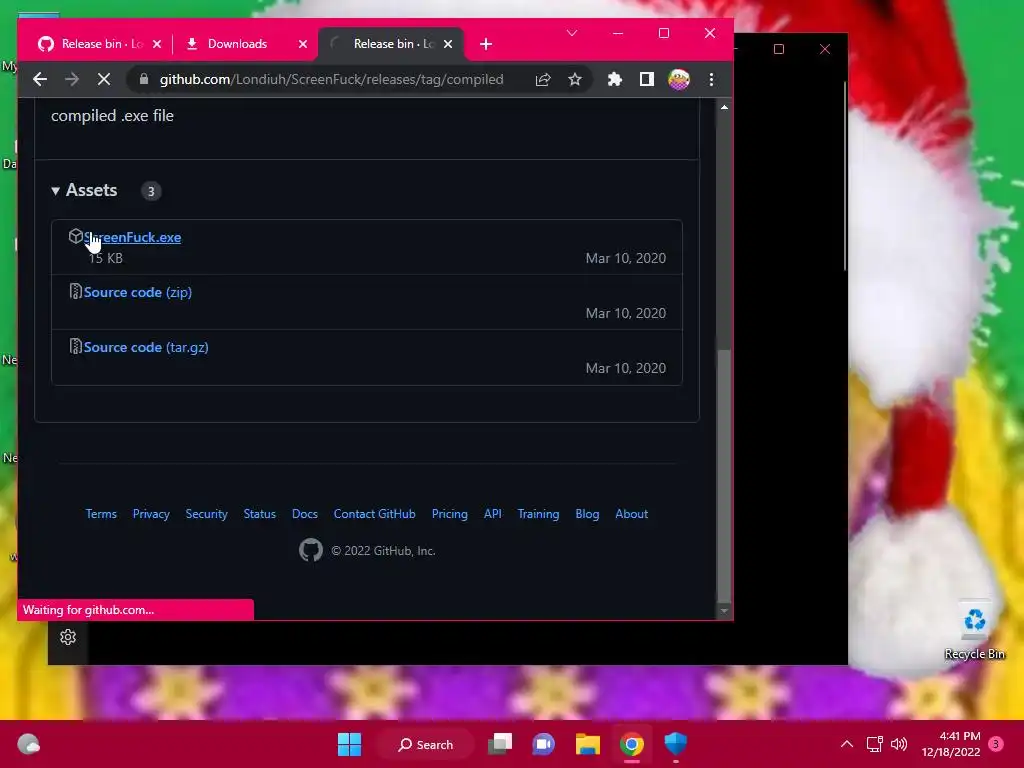This screenshot has width=1024, height=768.
Task: Switch to the Downloads tab
Action: point(237,44)
